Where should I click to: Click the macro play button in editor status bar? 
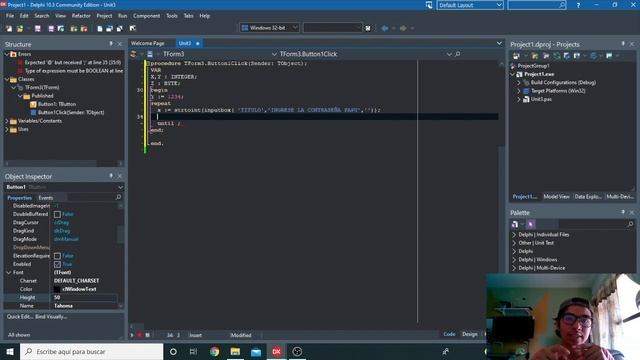[132, 335]
